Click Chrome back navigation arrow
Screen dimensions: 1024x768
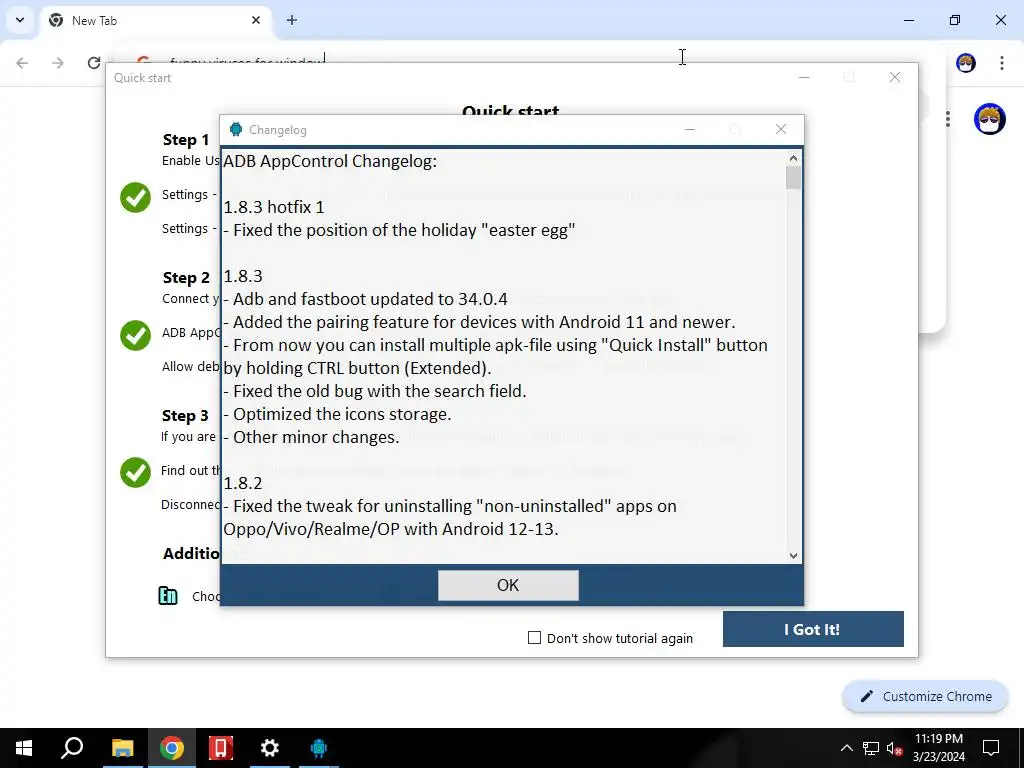coord(22,63)
